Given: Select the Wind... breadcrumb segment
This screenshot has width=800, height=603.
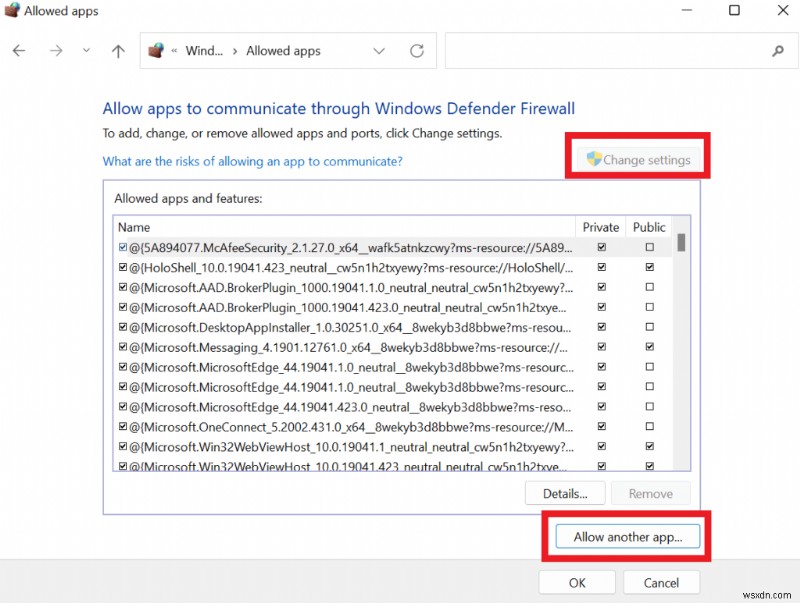Looking at the screenshot, I should coord(204,51).
